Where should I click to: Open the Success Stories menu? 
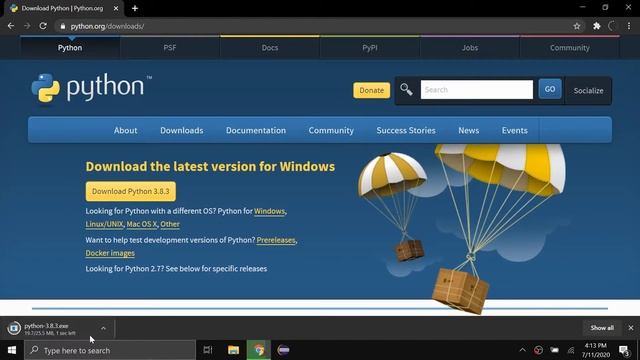click(406, 130)
